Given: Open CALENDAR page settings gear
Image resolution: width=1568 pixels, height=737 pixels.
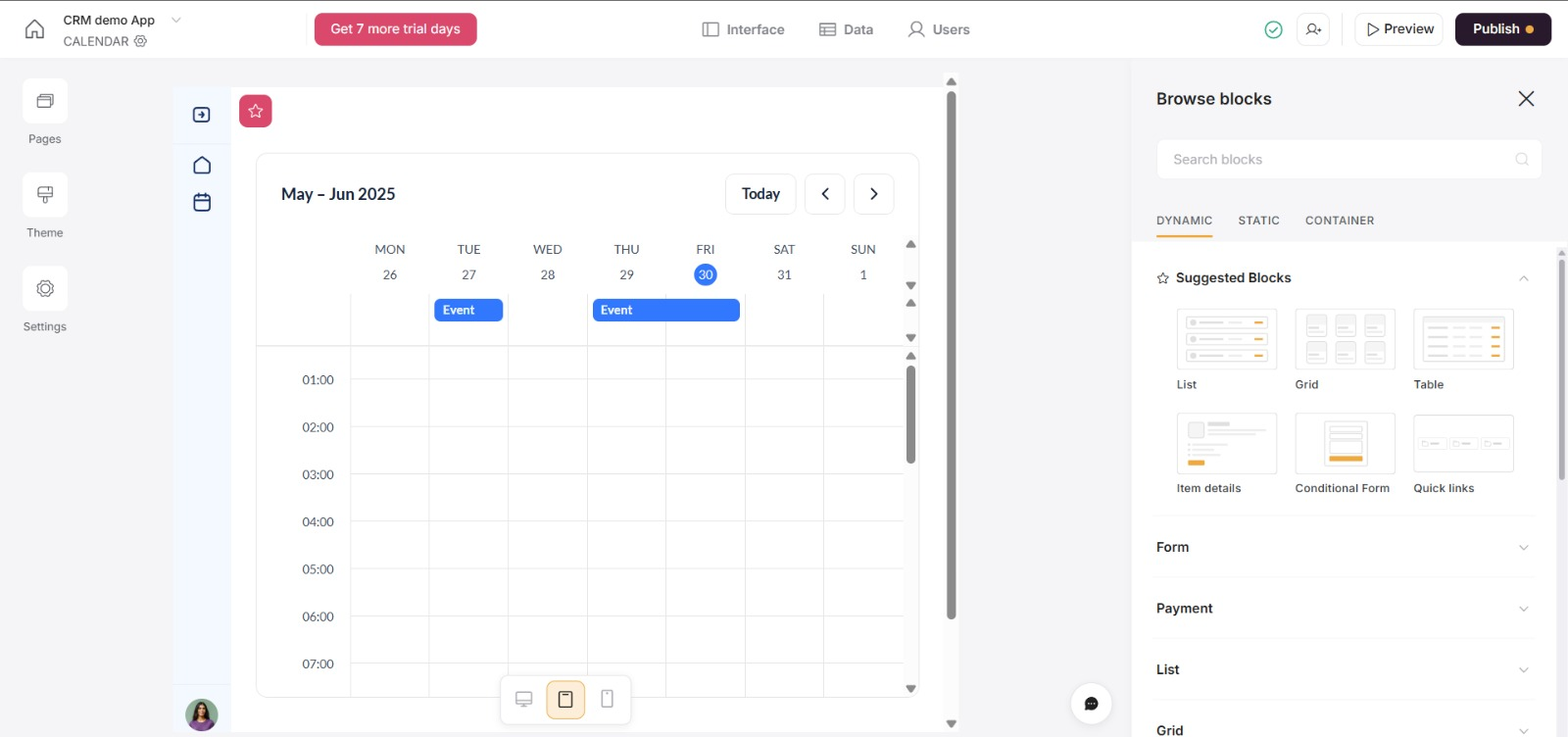Looking at the screenshot, I should (x=141, y=41).
